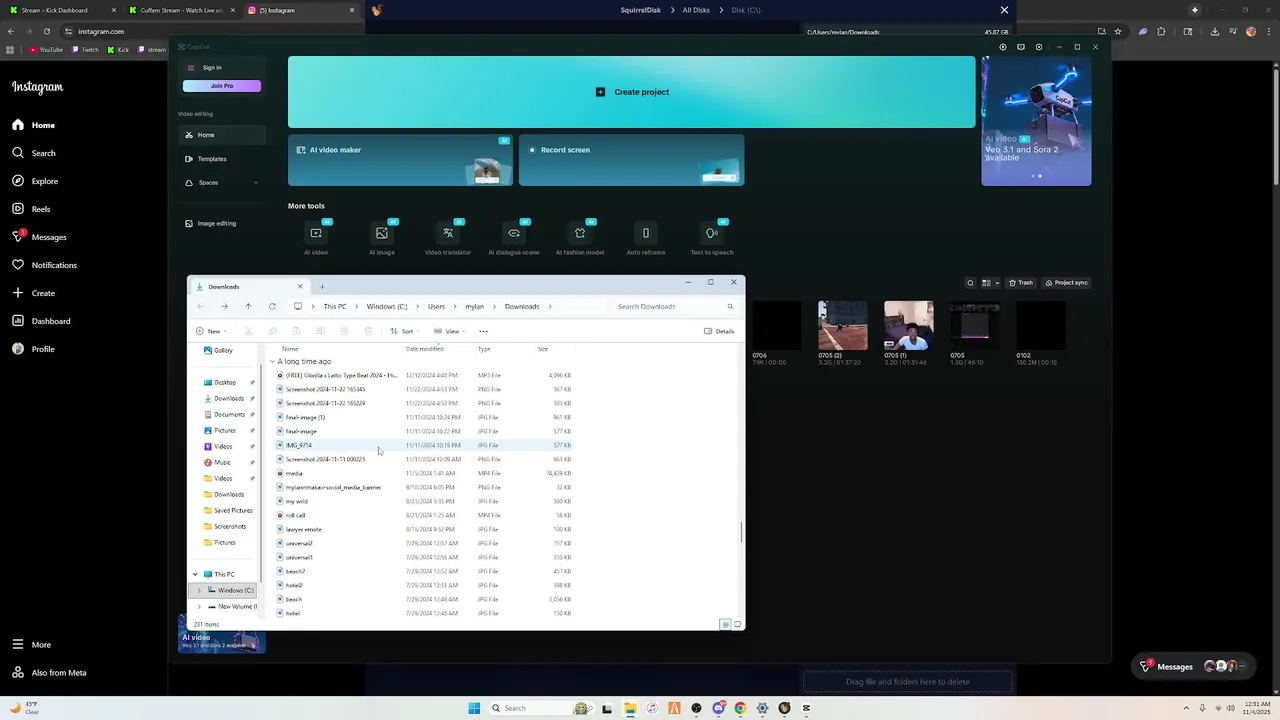The height and width of the screenshot is (720, 1280).
Task: Open Instagram Explore in the sidebar
Action: point(35,181)
